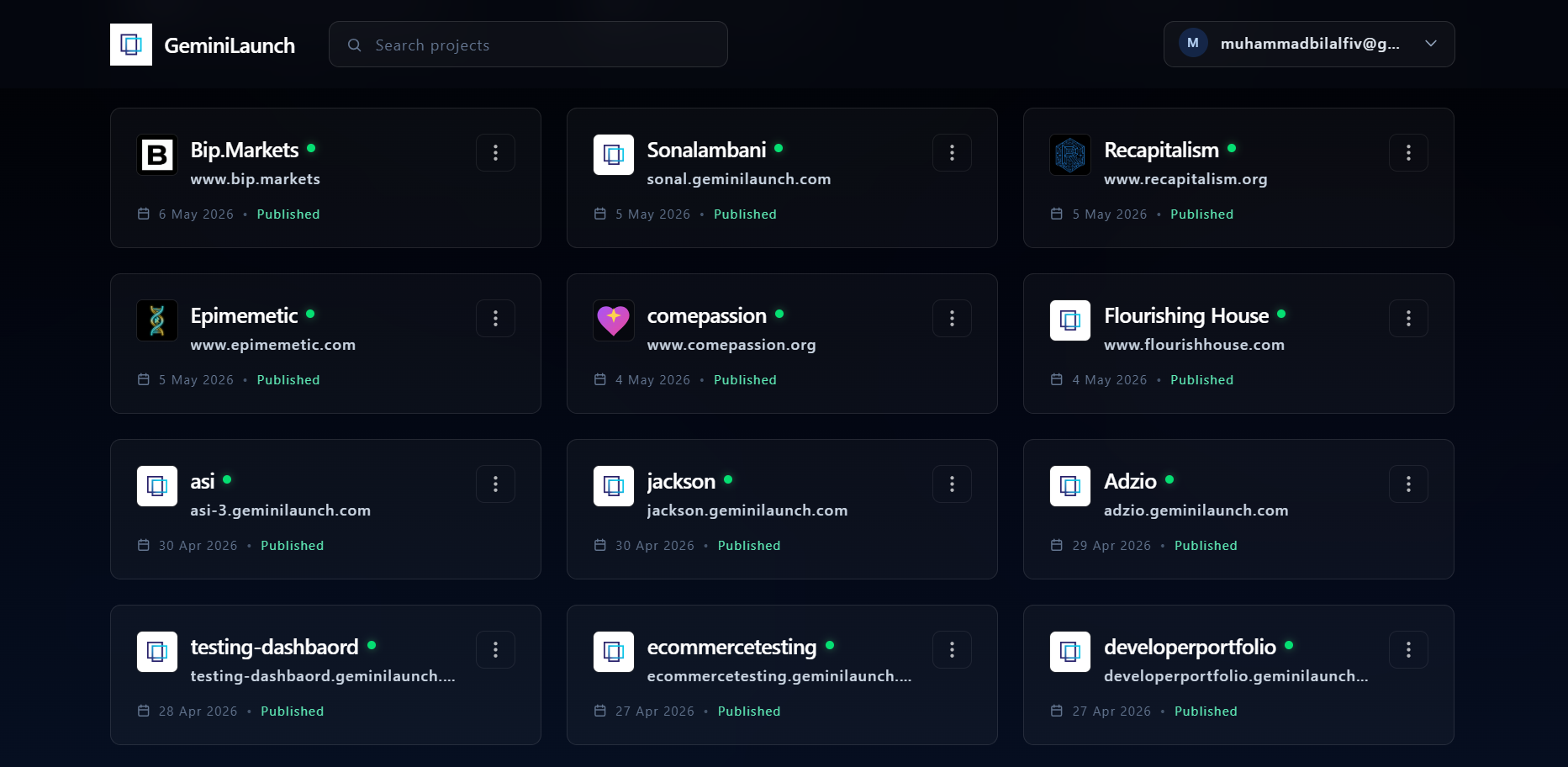The width and height of the screenshot is (1568, 767).
Task: Click calendar icon on Epimemetic card
Action: (144, 379)
